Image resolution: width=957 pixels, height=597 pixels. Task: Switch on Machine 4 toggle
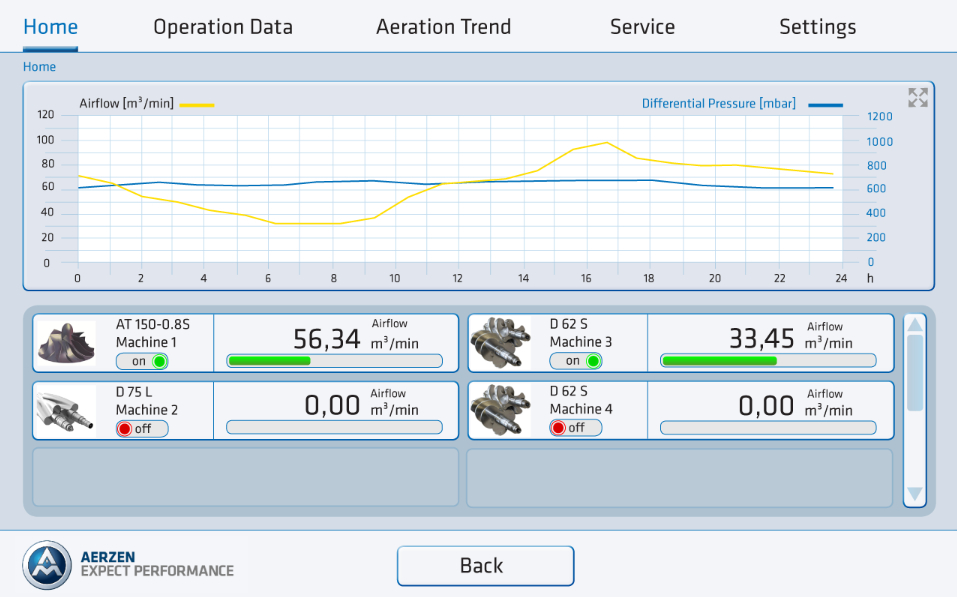[576, 428]
